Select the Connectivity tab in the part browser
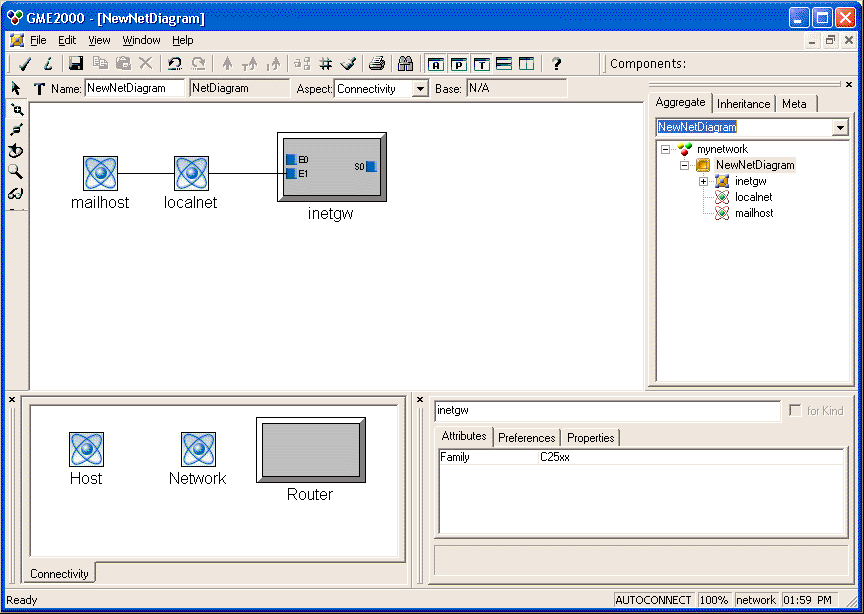Image resolution: width=864 pixels, height=614 pixels. (59, 574)
